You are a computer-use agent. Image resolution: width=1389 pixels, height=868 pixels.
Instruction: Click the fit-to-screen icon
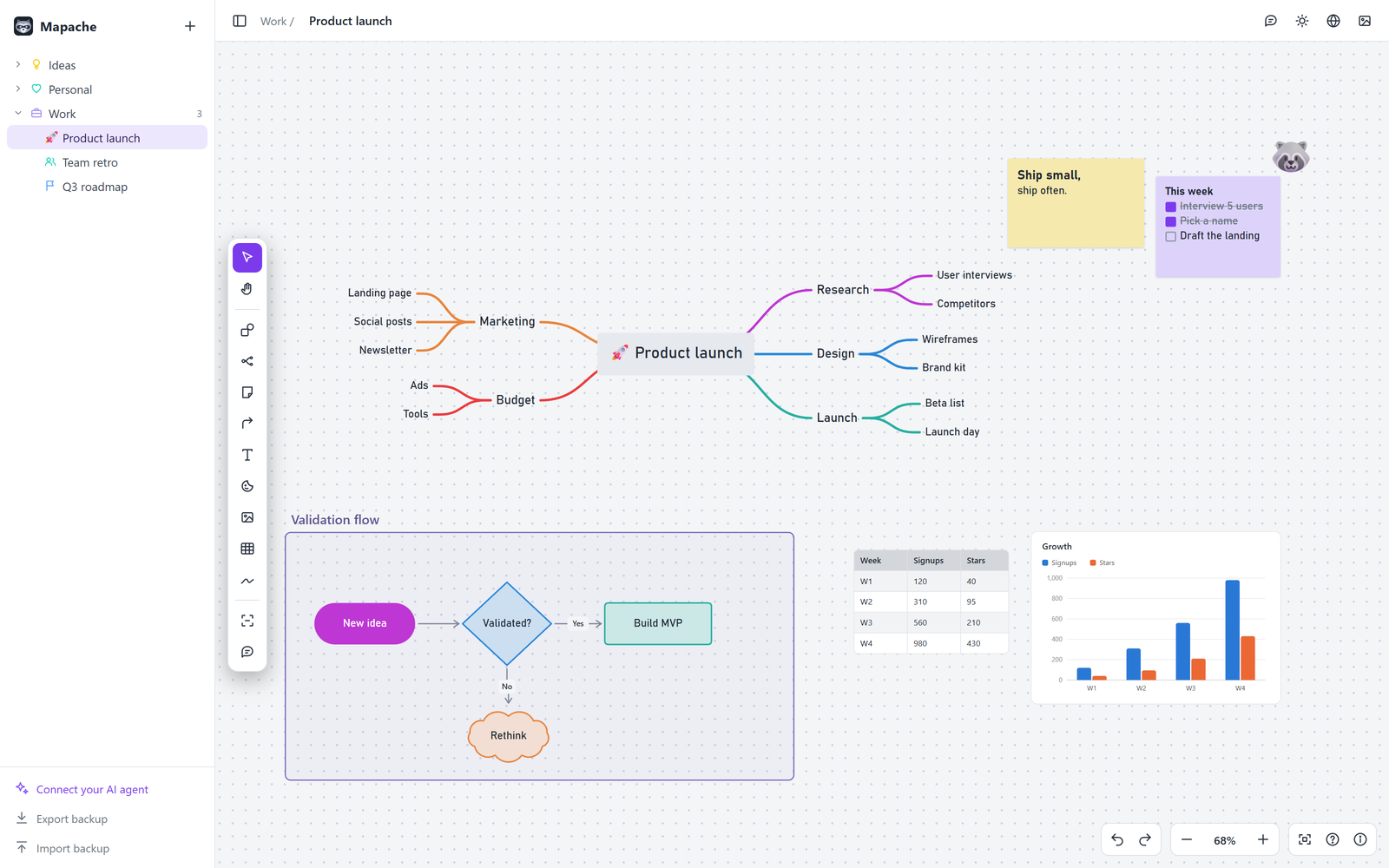1305,839
